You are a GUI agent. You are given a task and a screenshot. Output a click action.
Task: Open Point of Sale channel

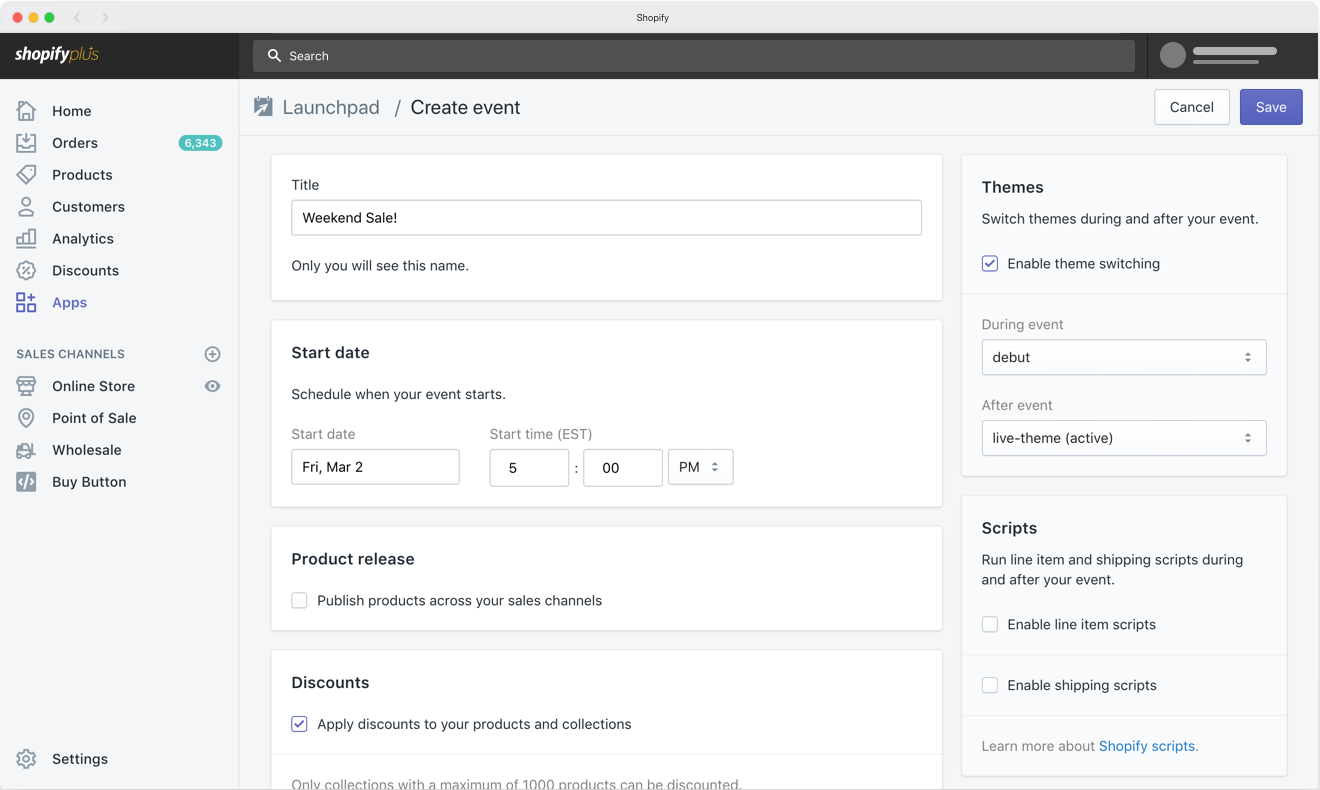coord(94,418)
